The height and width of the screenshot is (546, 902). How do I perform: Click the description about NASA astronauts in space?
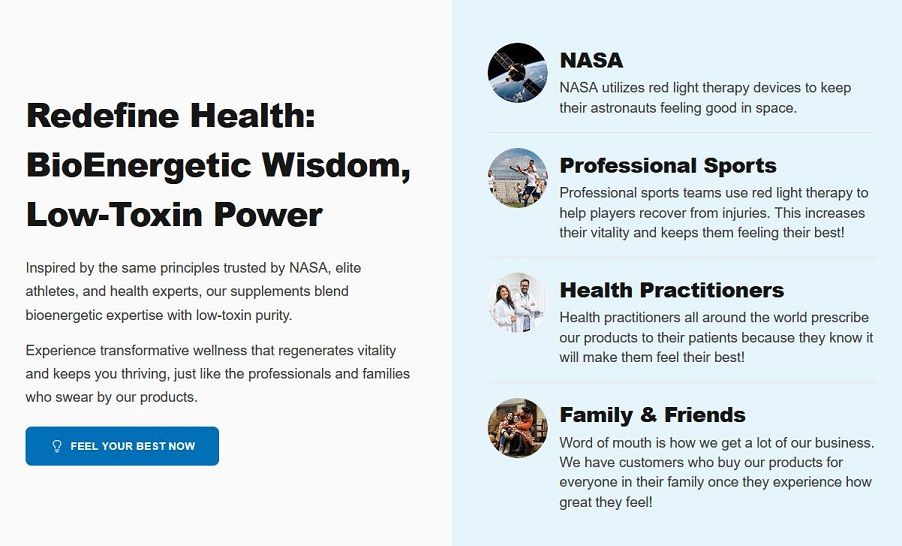pyautogui.click(x=705, y=97)
